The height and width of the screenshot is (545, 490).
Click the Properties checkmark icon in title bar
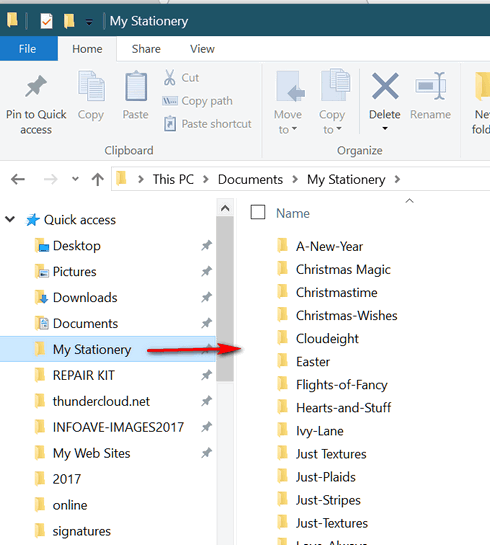coord(46,21)
